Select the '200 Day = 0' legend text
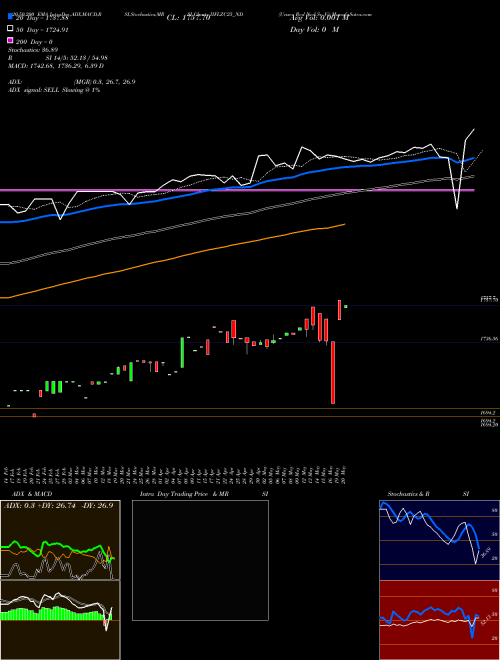Image resolution: width=500 pixels, height=660 pixels. pos(34,42)
